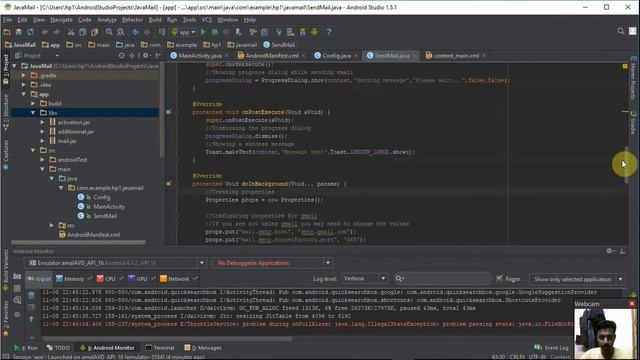Click the scroll up arrow in logcat
This screenshot has height=360, width=640.
[x=31, y=319]
